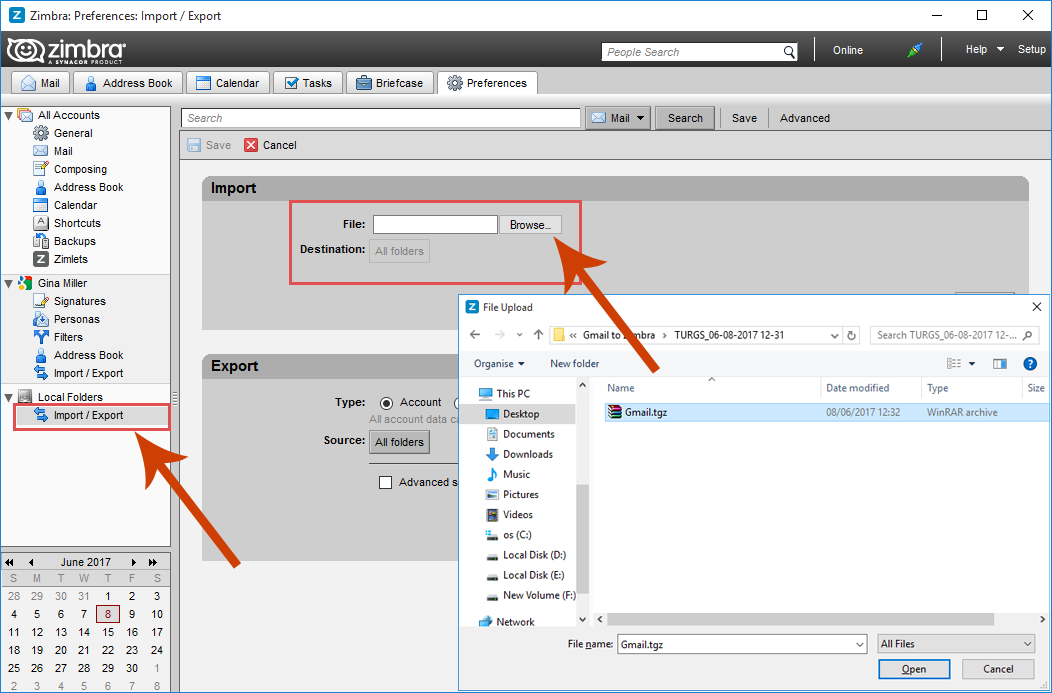This screenshot has height=693, width=1052.
Task: Open Filters under Gina Miller
Action: click(x=68, y=337)
